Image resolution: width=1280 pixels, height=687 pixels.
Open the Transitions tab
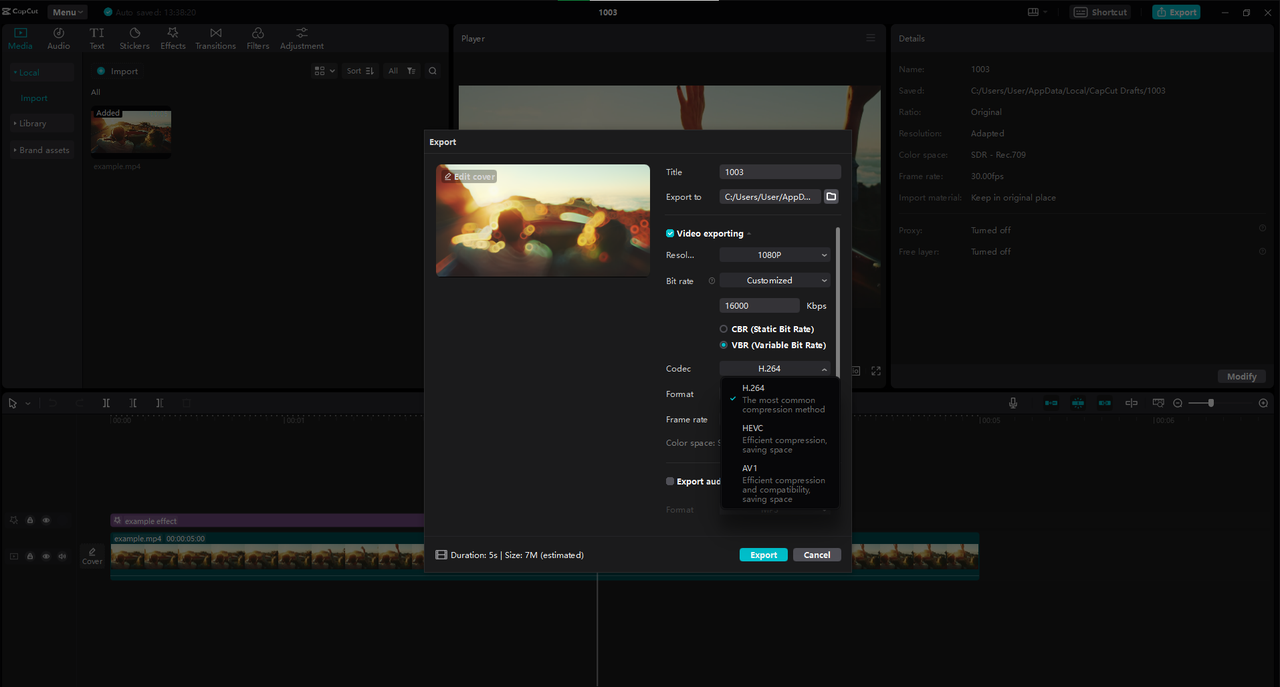(215, 38)
